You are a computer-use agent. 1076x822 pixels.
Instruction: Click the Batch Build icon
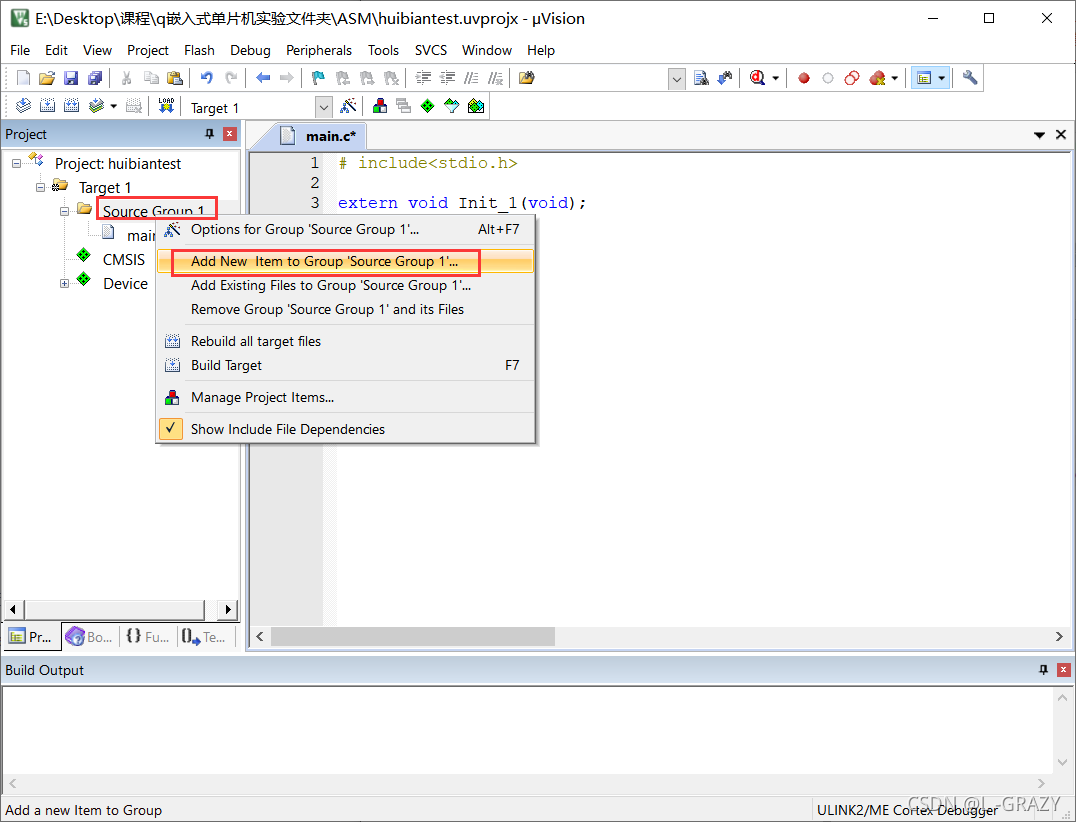click(96, 106)
